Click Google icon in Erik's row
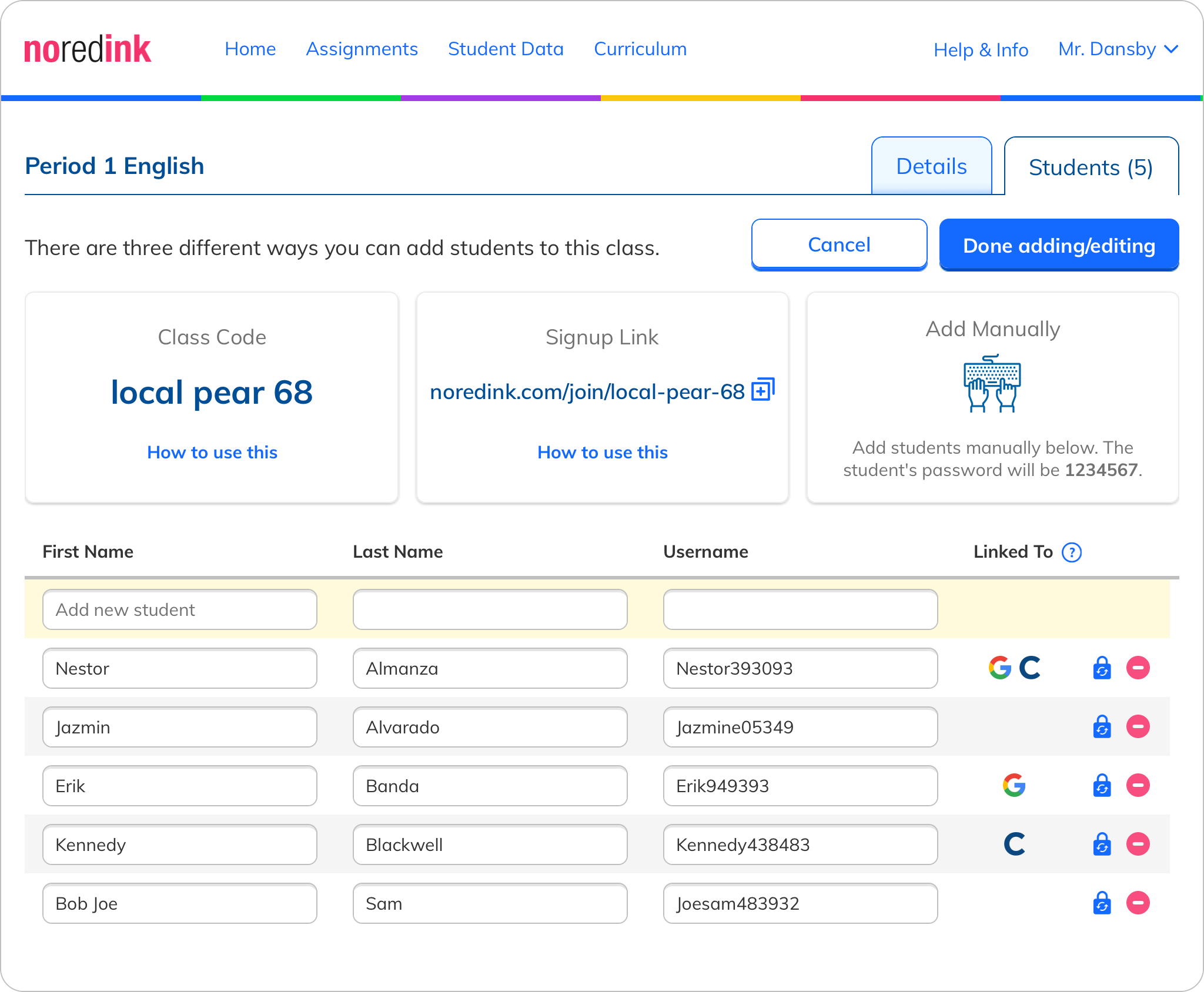Image resolution: width=1204 pixels, height=992 pixels. coord(1014,786)
